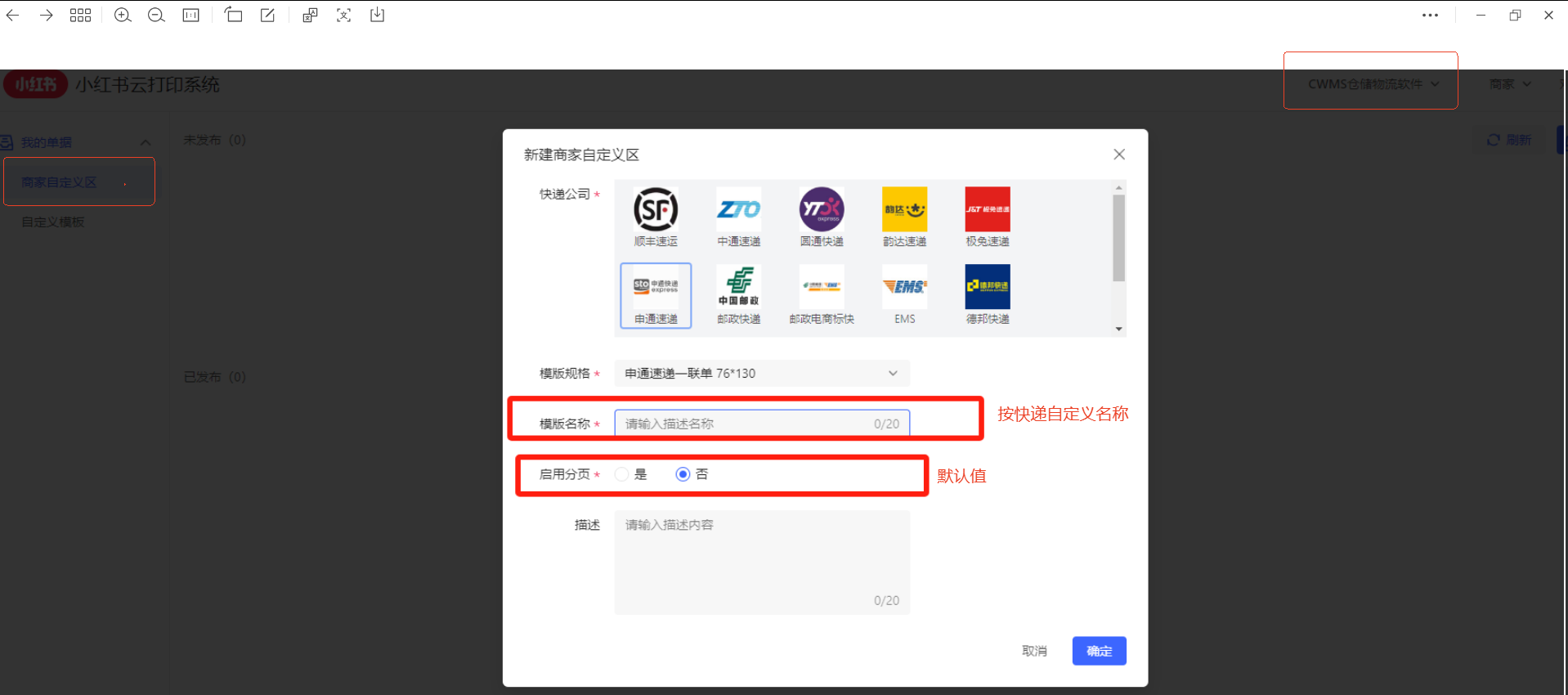The image size is (1568, 695).
Task: Show actual size with 1:1 icon
Action: (x=191, y=15)
